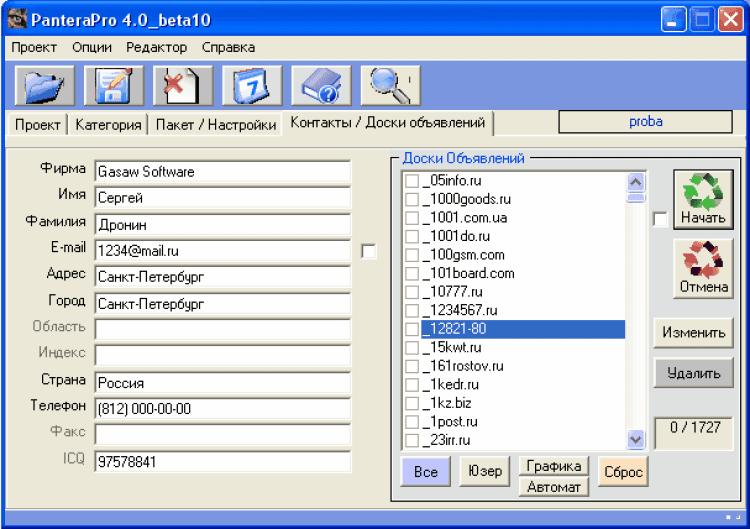Check the _10777.ru board checkbox
Screen dimensions: 750x529
click(412, 292)
